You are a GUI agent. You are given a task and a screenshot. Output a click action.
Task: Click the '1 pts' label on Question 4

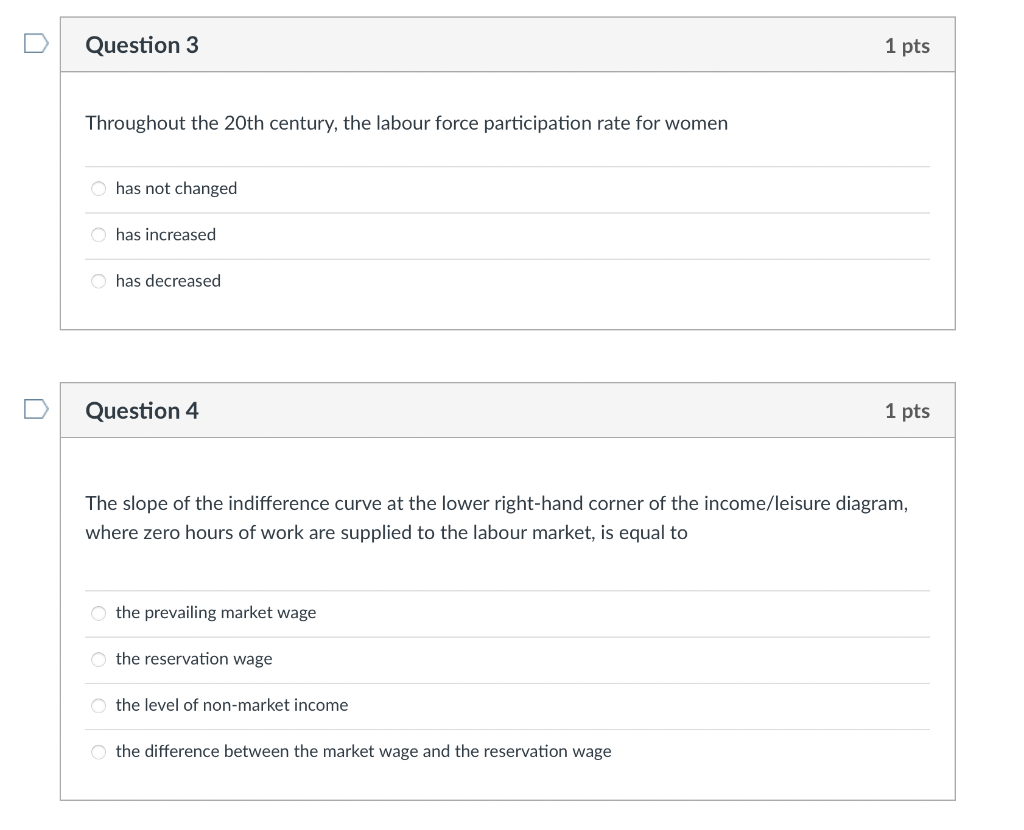point(907,410)
